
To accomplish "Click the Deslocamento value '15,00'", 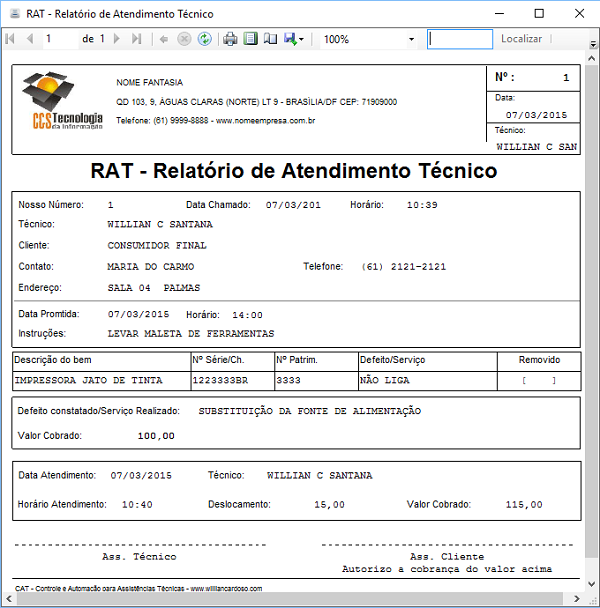I will [x=329, y=505].
